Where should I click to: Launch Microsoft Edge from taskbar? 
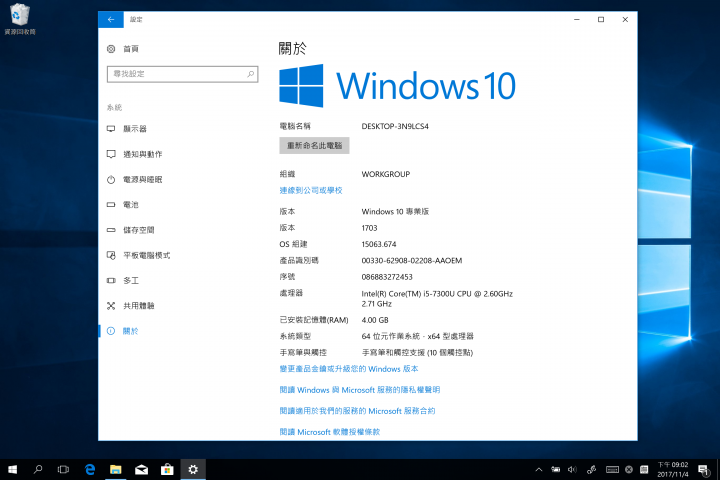(x=90, y=469)
